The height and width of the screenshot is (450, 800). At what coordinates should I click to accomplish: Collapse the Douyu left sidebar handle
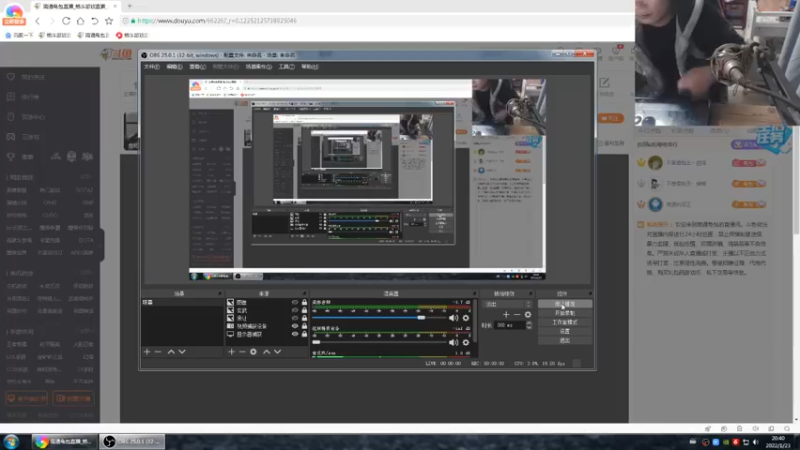102,245
